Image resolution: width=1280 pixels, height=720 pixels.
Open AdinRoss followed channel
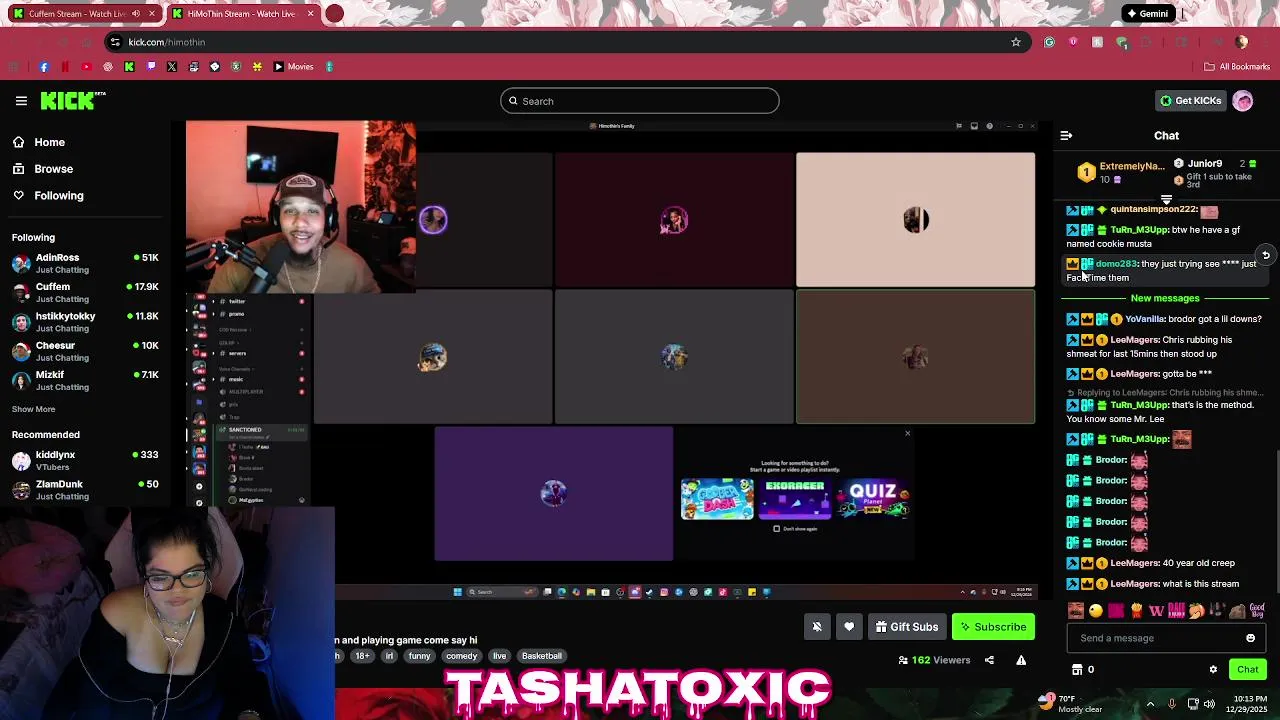click(x=85, y=263)
